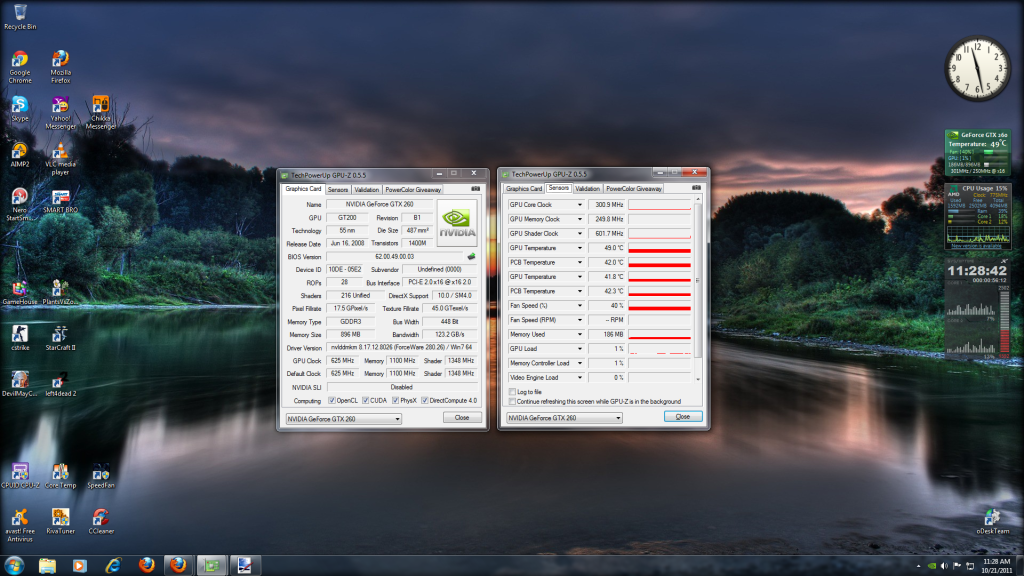Select the CCleaner desktop icon
Viewport: 1024px width, 576px height.
click(101, 521)
